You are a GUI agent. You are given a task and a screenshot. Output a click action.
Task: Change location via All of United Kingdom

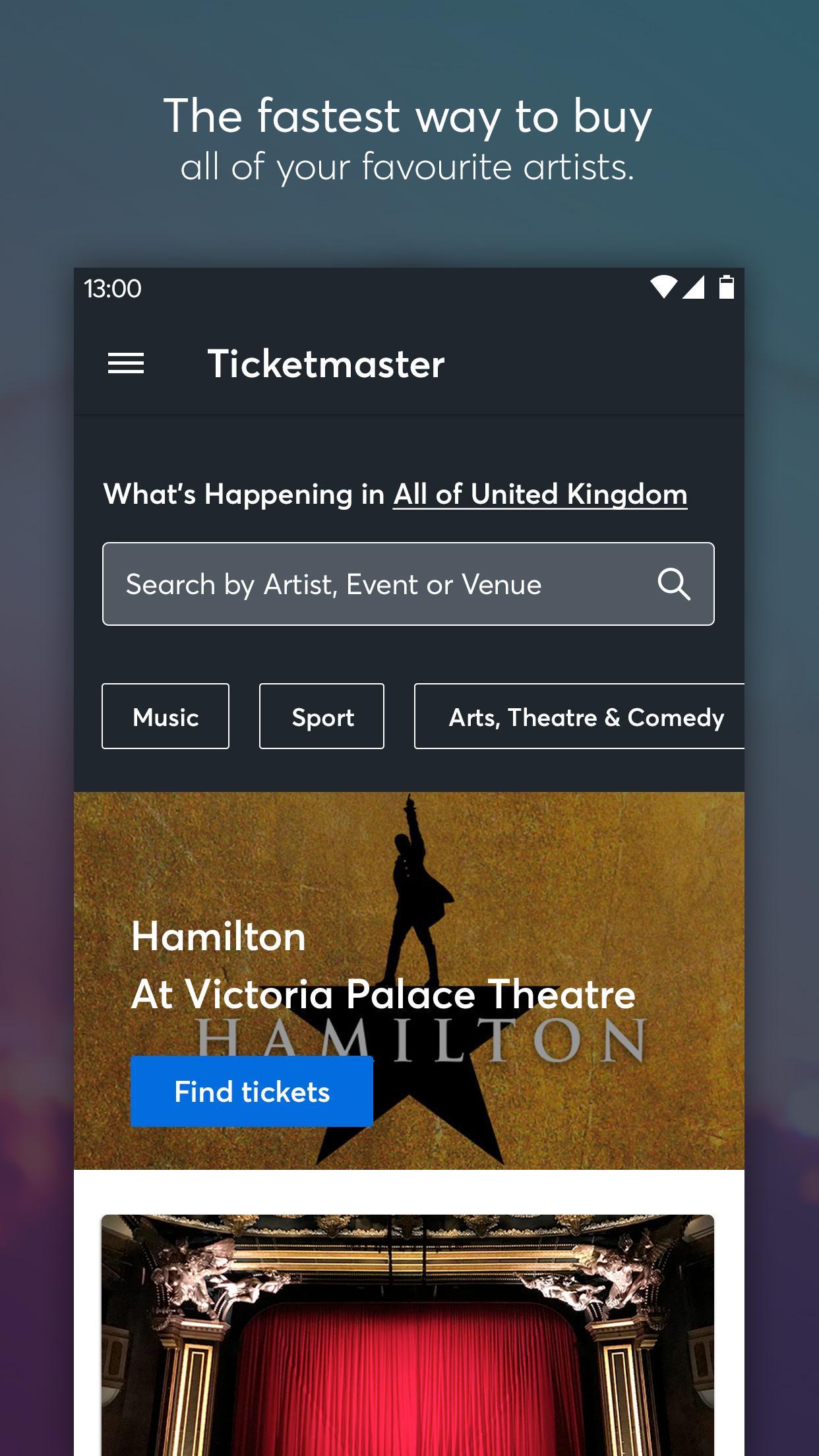tap(539, 494)
